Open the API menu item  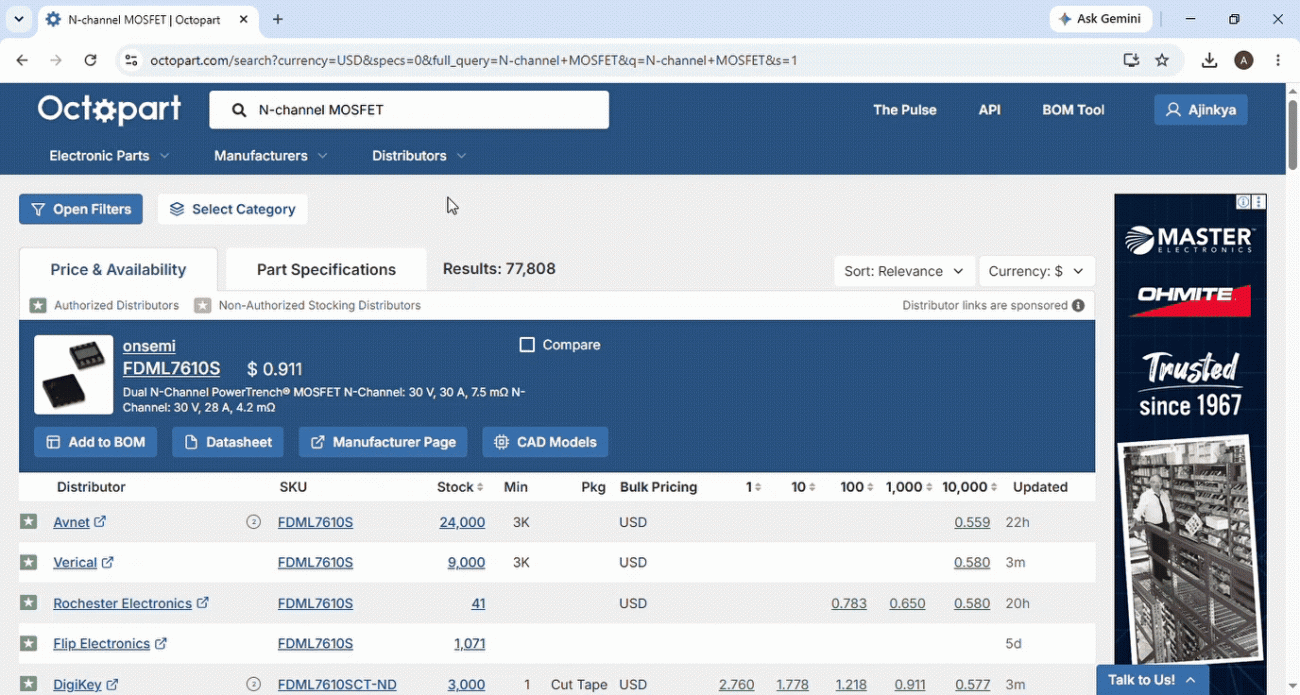click(989, 110)
